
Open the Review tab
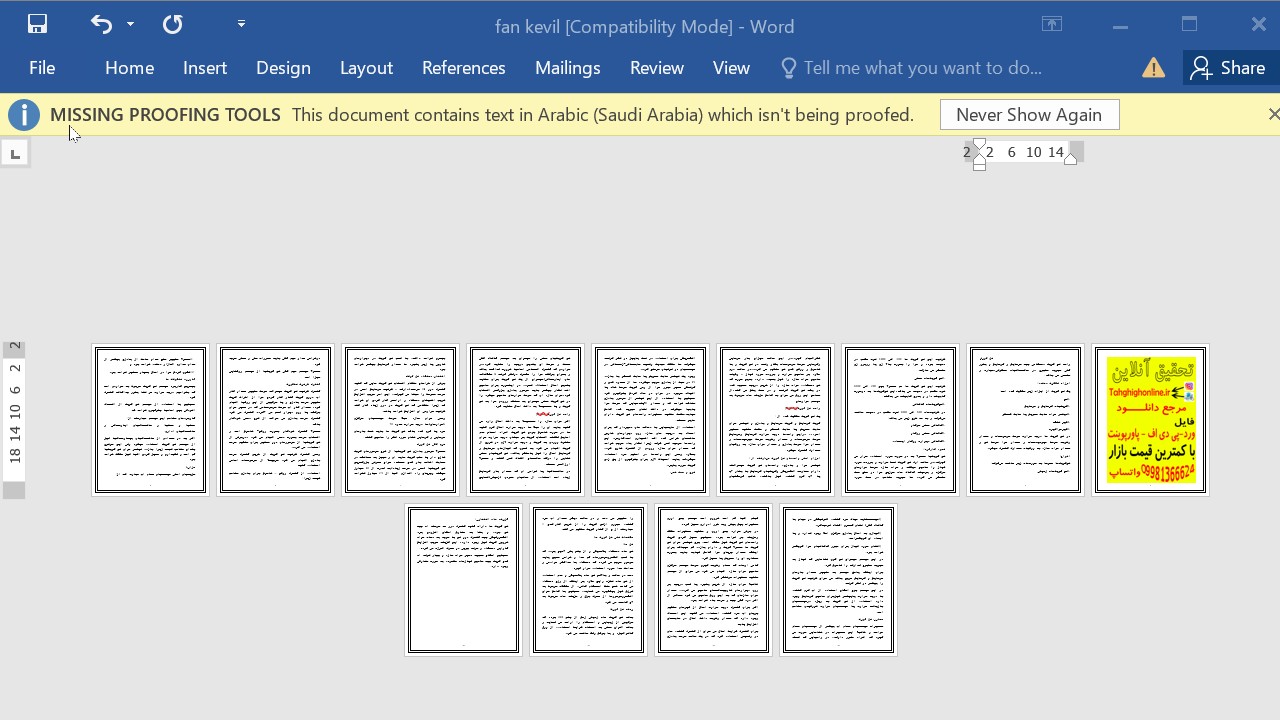click(656, 68)
